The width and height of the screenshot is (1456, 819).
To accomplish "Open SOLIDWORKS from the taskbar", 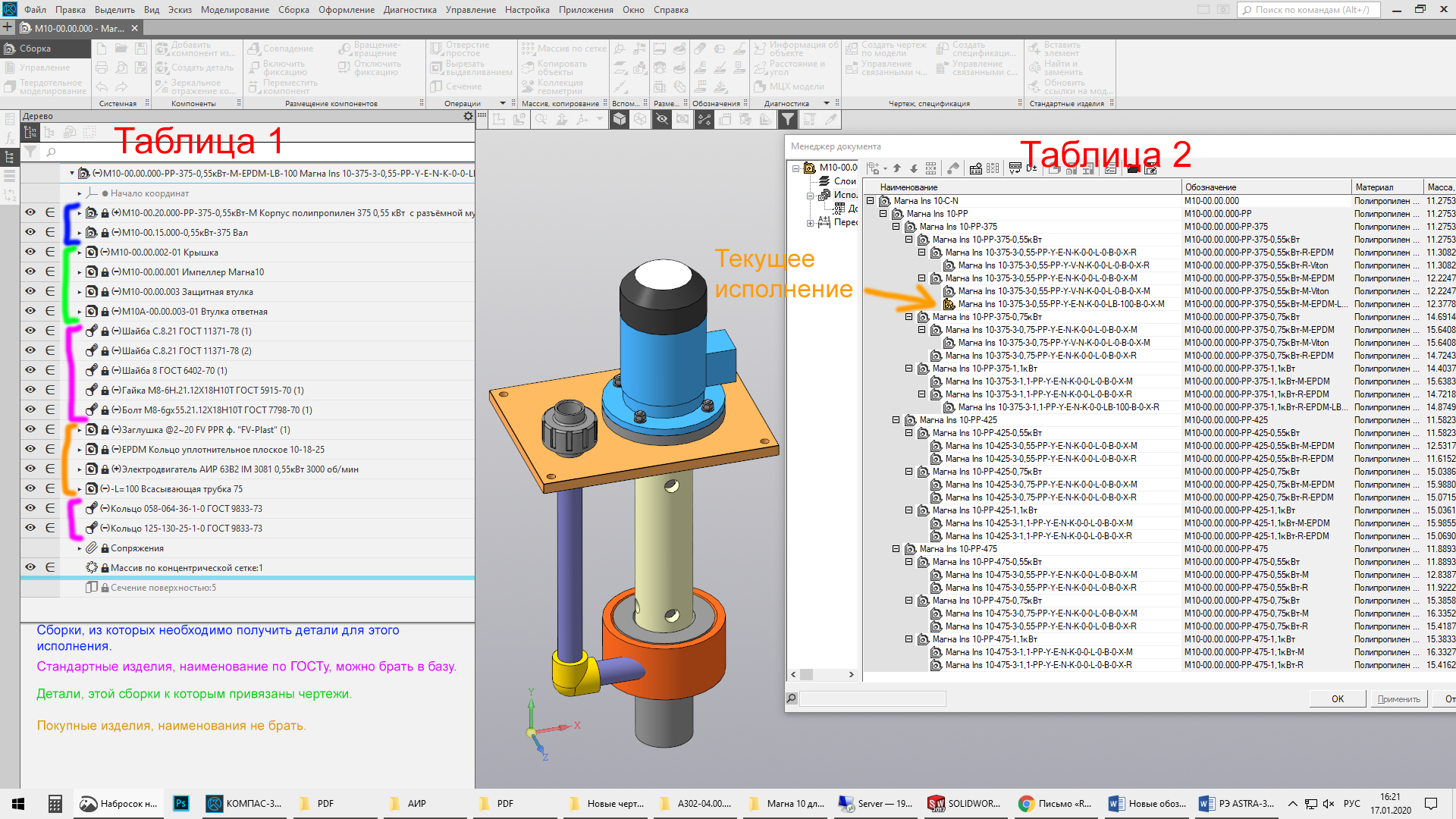I will tap(966, 804).
